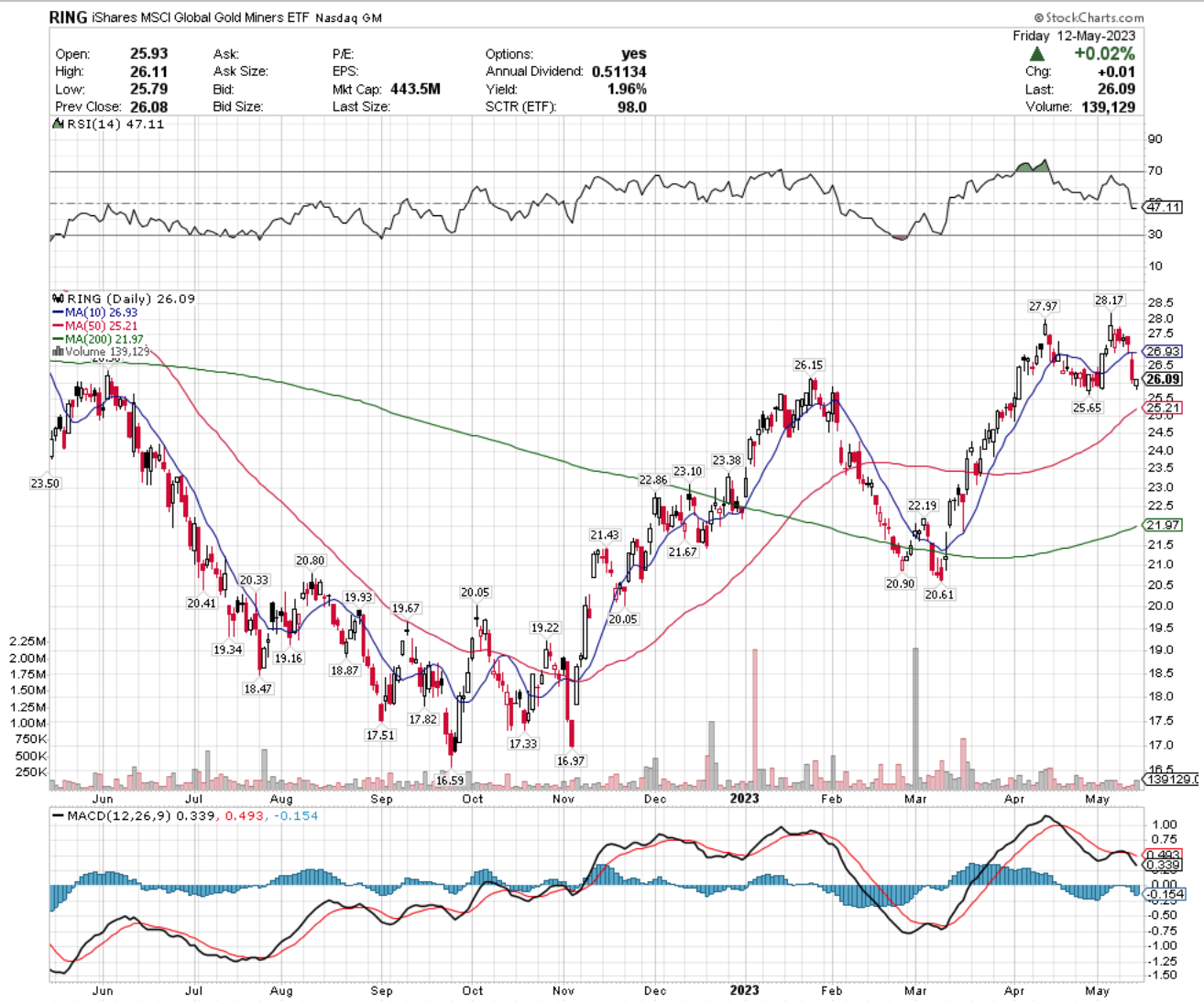Image resolution: width=1204 pixels, height=1004 pixels.
Task: Click the 21.43 price label
Action: 605,535
